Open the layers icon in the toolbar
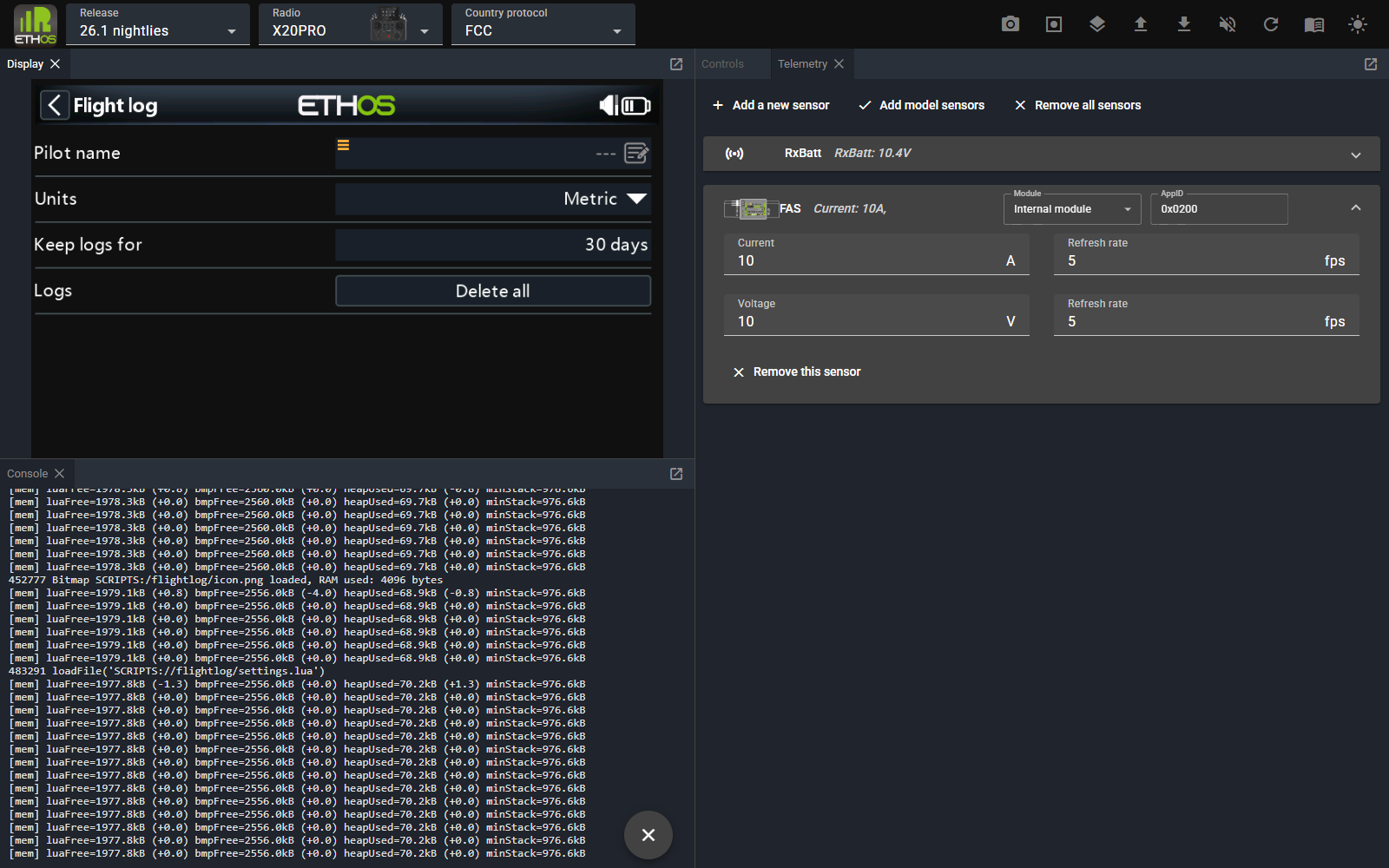Image resolution: width=1389 pixels, height=868 pixels. pyautogui.click(x=1097, y=24)
